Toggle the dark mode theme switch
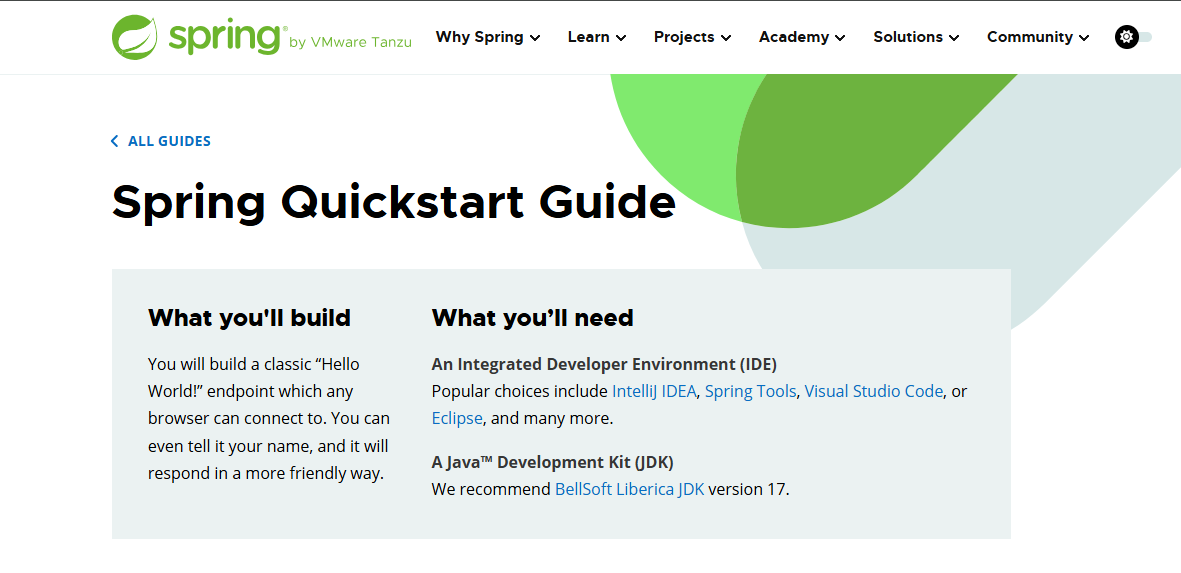This screenshot has height=573, width=1181. [1133, 37]
